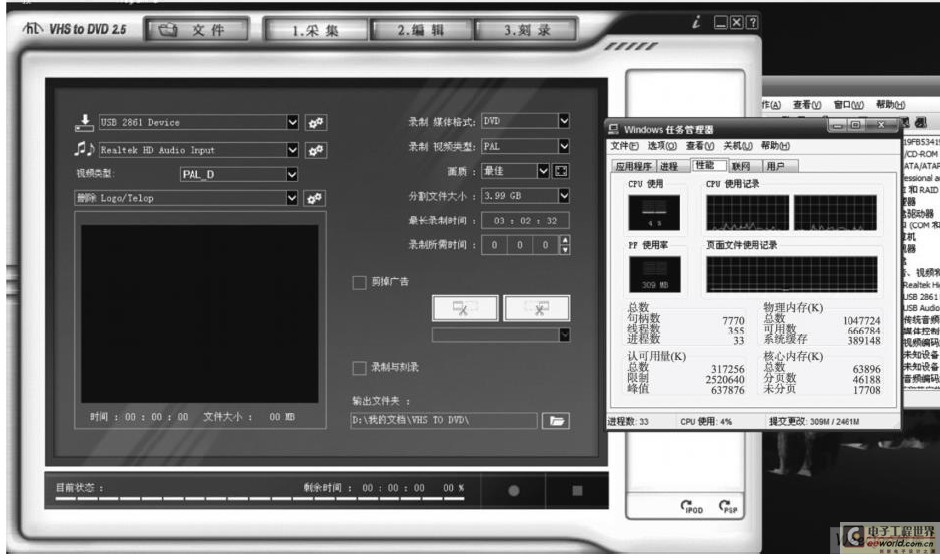Switch to the 2.编辑 edit step
The height and width of the screenshot is (560, 940).
point(421,29)
